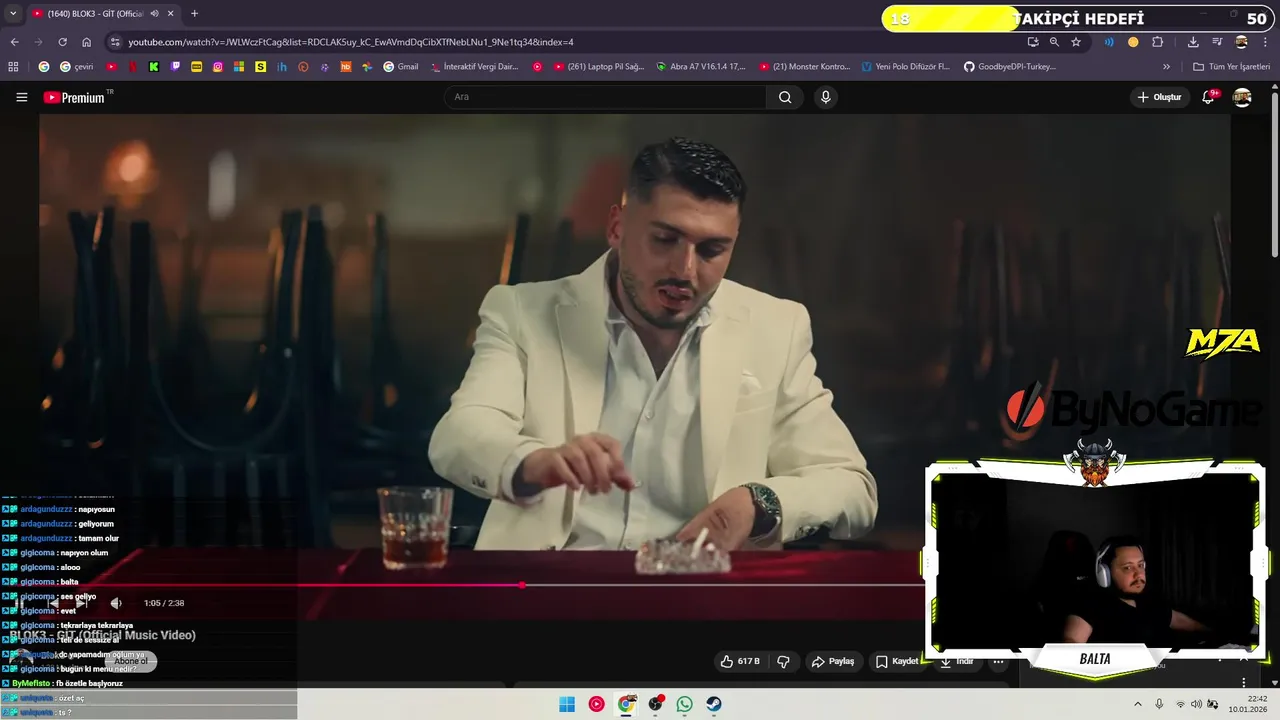
Task: Click the Kaydet save button
Action: click(x=897, y=661)
